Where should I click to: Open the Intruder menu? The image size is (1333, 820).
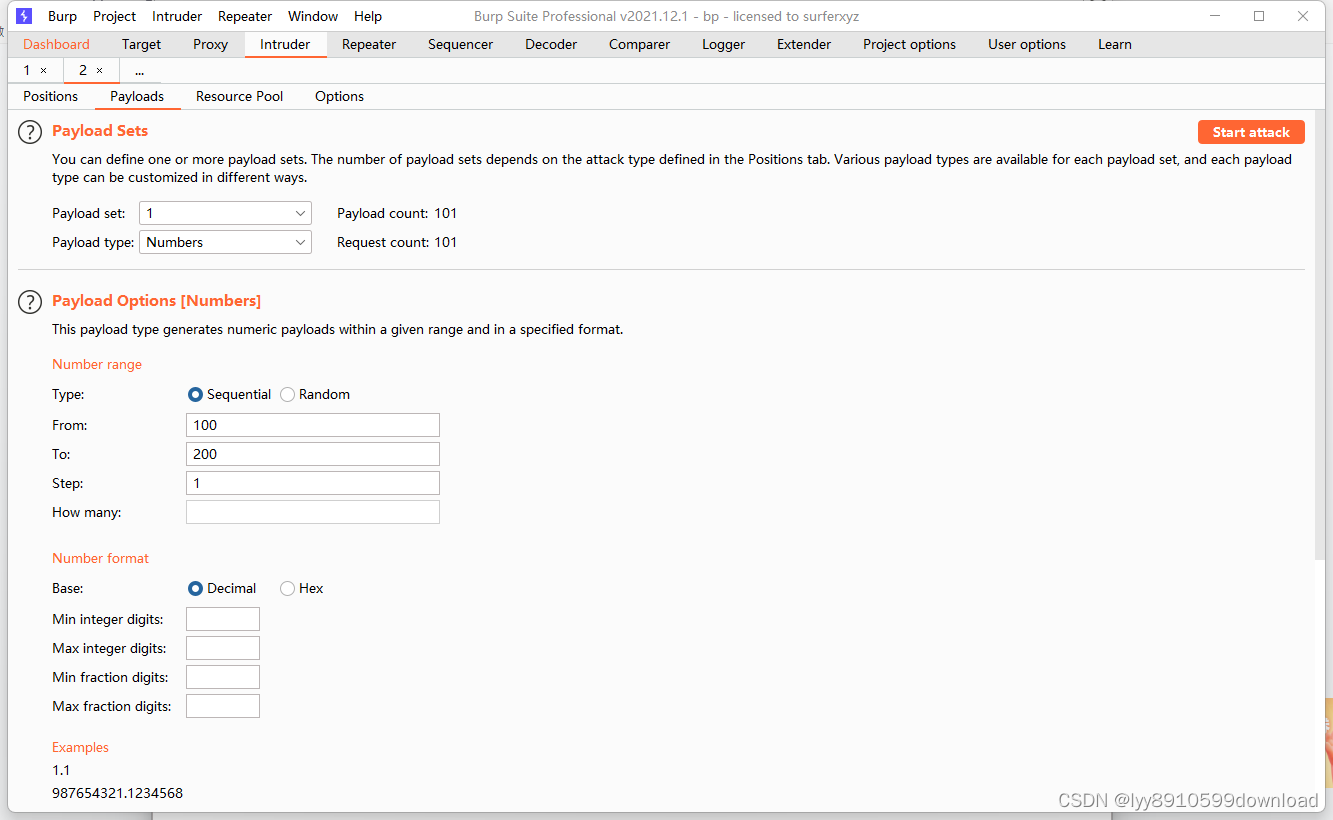pyautogui.click(x=177, y=16)
